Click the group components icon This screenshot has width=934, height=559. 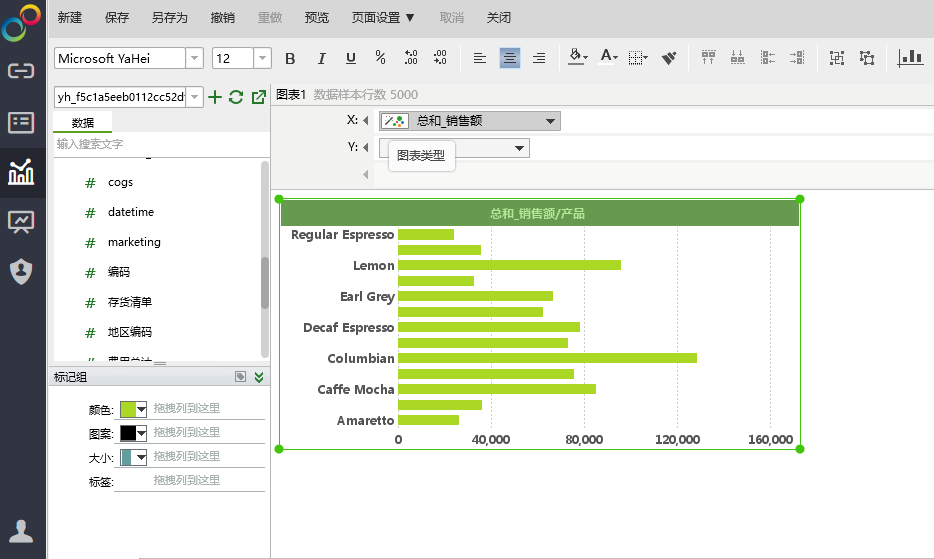coord(837,58)
